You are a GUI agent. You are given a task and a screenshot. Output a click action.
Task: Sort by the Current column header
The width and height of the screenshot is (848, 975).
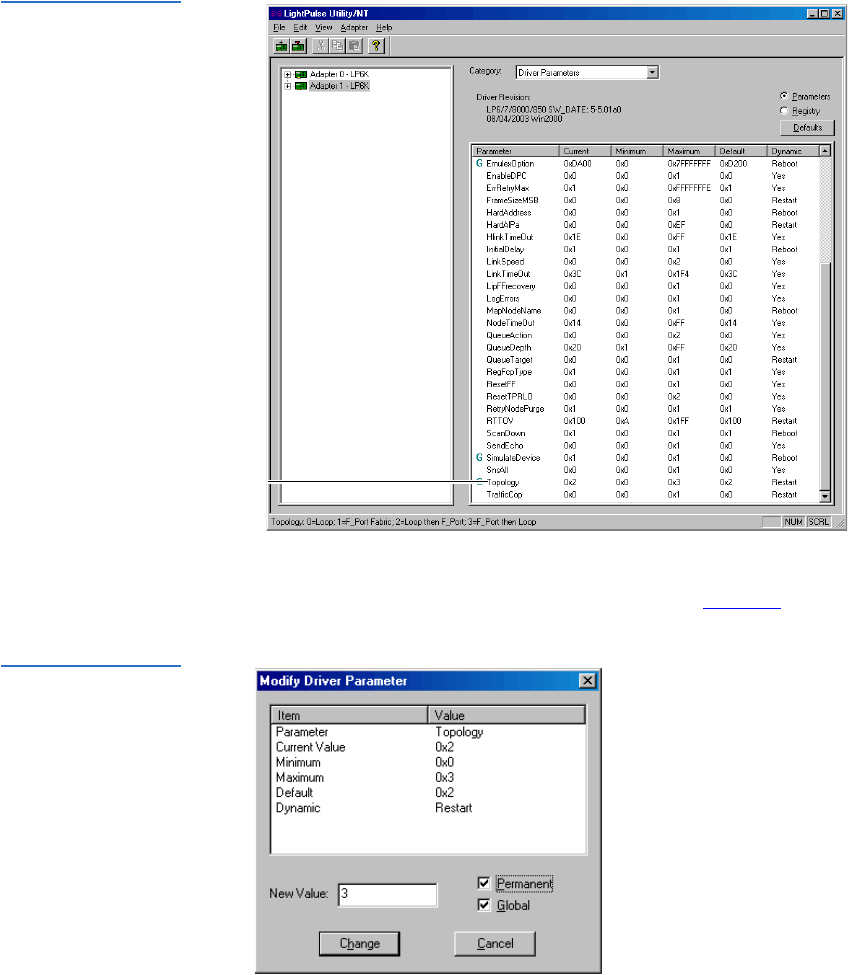point(585,151)
